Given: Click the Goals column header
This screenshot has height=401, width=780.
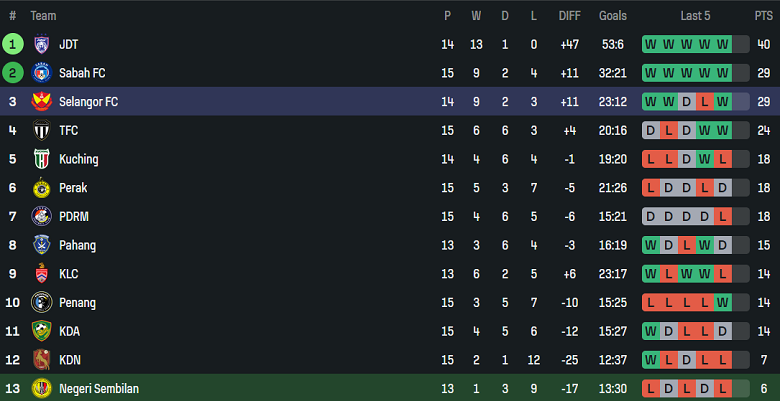Looking at the screenshot, I should [x=613, y=16].
